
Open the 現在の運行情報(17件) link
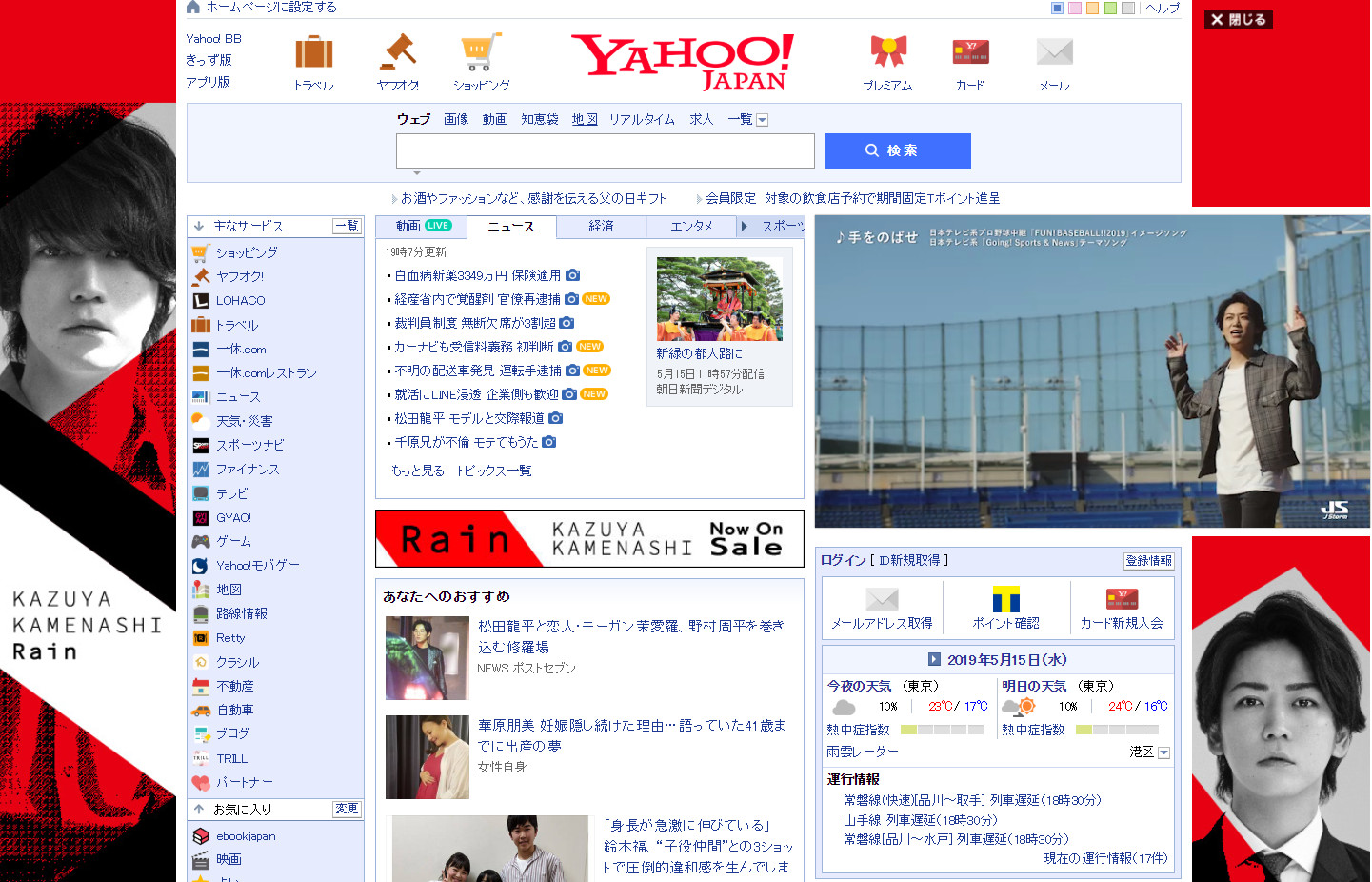click(x=1105, y=858)
